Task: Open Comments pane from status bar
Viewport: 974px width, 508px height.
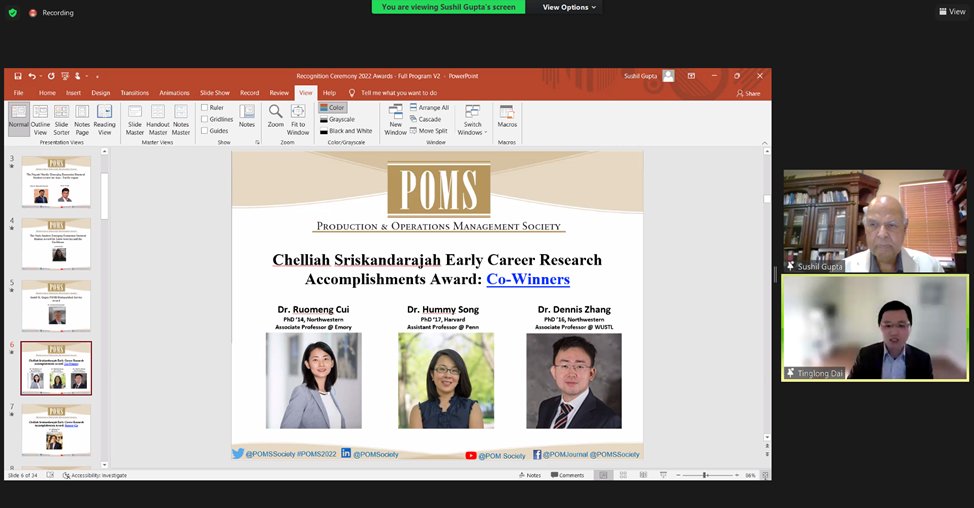Action: click(x=567, y=475)
